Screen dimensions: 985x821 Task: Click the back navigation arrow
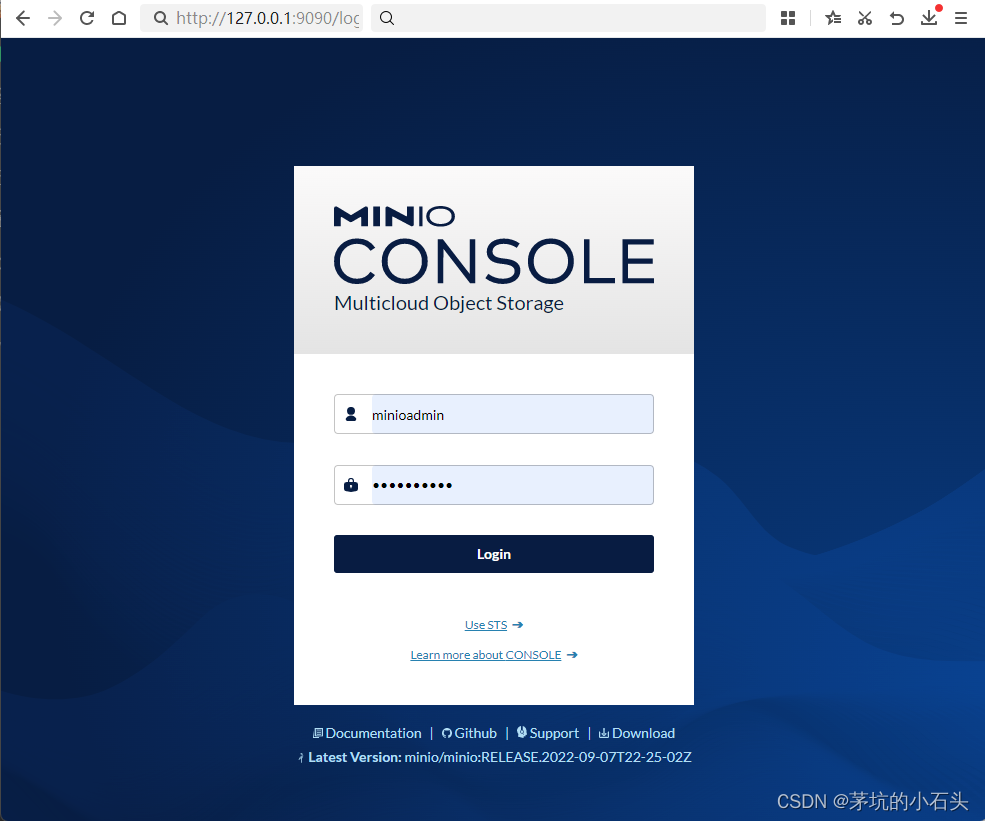pos(22,18)
